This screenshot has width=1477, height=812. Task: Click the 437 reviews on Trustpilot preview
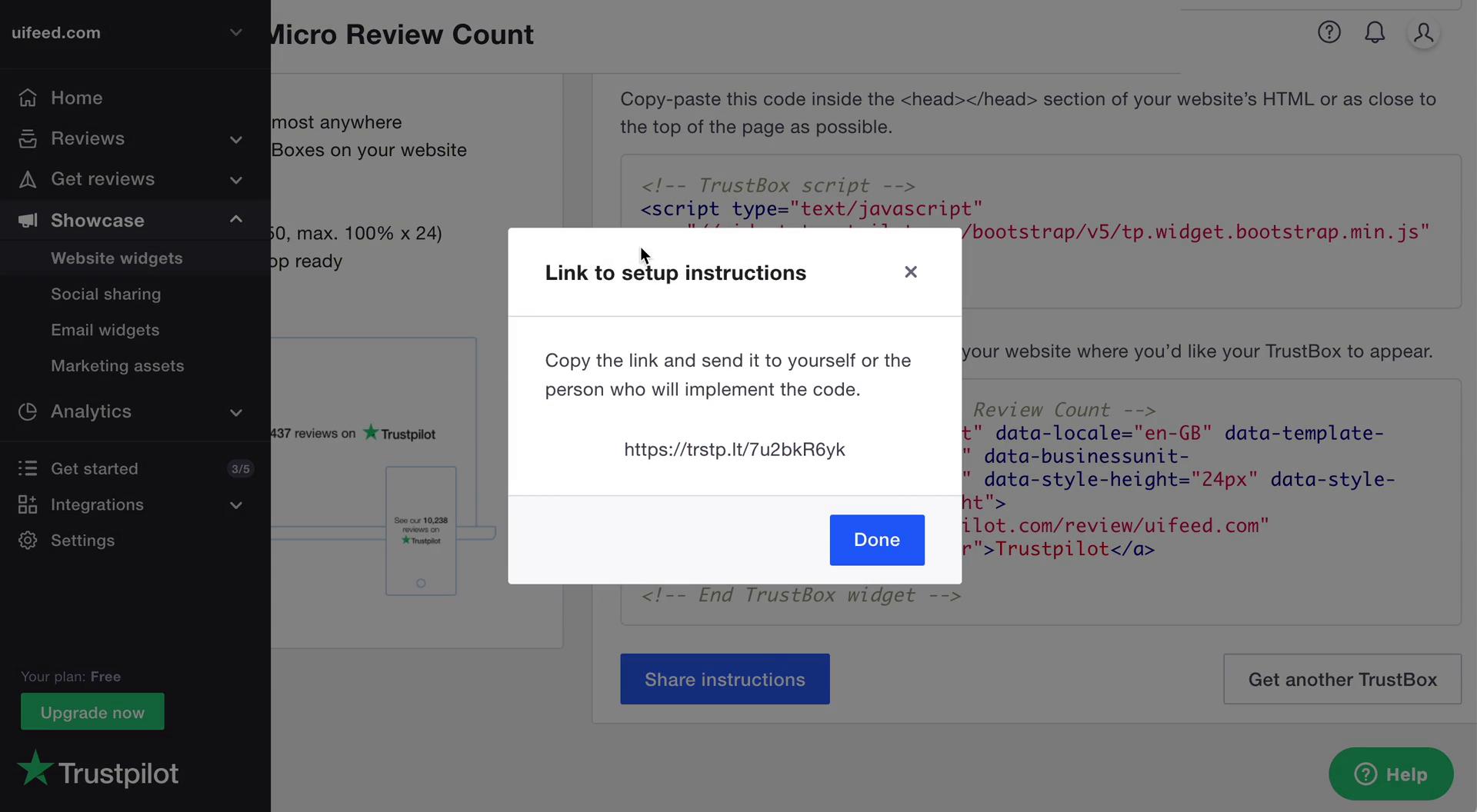[x=353, y=433]
